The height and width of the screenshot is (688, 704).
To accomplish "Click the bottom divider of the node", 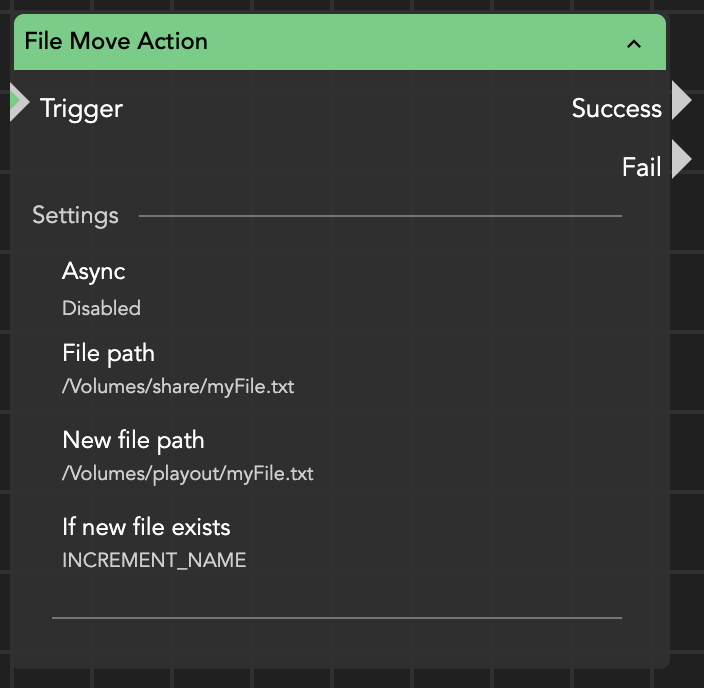I will click(336, 618).
